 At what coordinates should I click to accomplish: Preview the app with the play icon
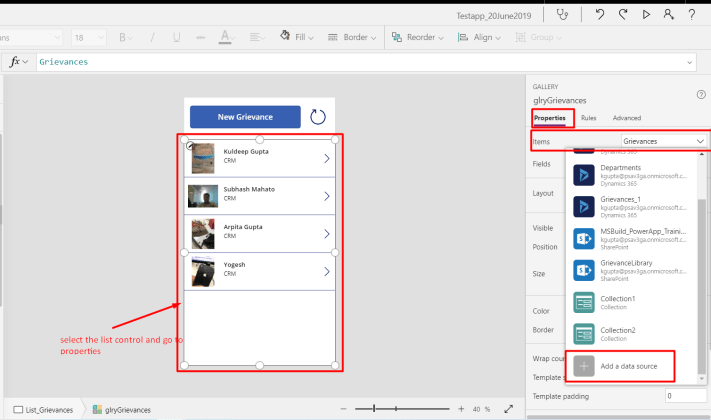[646, 14]
